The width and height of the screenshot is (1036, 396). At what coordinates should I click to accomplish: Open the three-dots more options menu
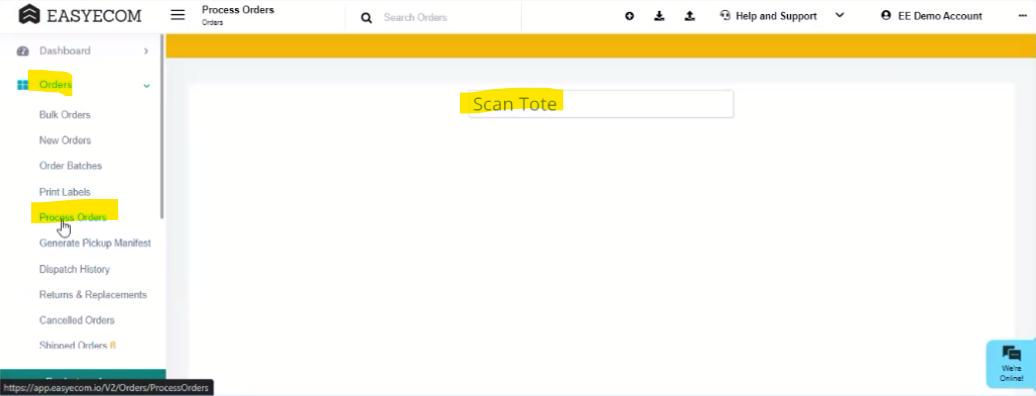click(x=1023, y=16)
